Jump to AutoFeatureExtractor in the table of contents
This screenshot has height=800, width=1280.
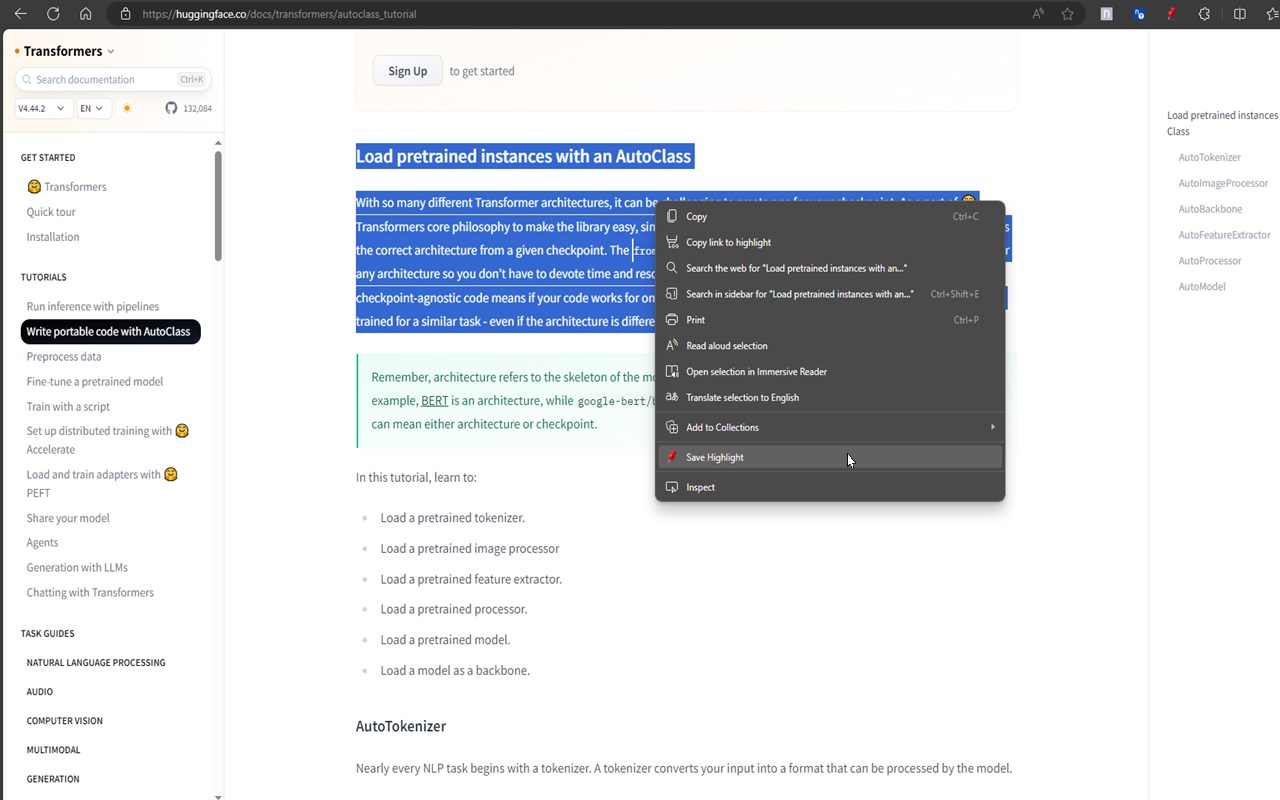(x=1224, y=235)
